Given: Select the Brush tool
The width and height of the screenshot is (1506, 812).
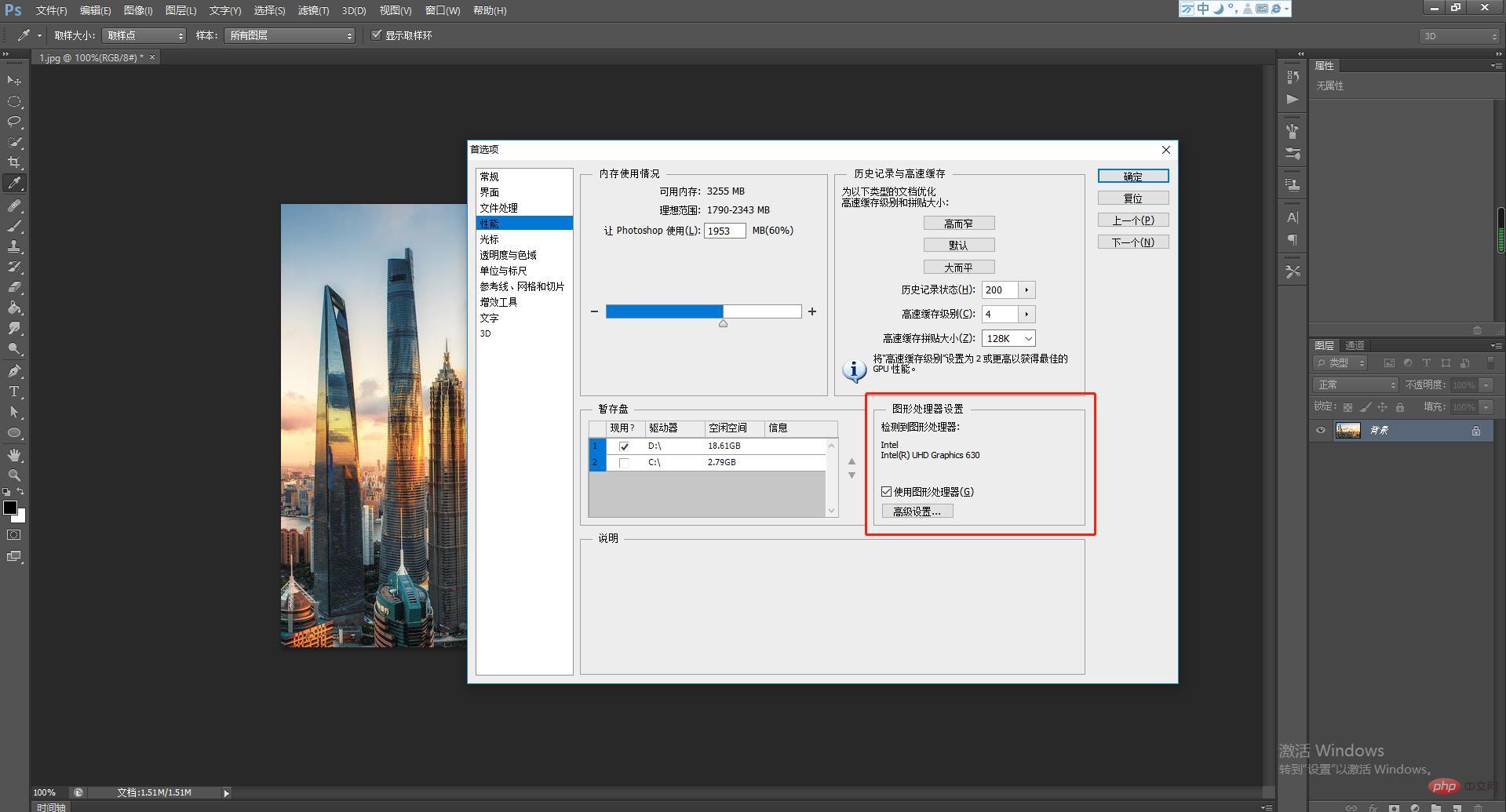Looking at the screenshot, I should tap(14, 226).
